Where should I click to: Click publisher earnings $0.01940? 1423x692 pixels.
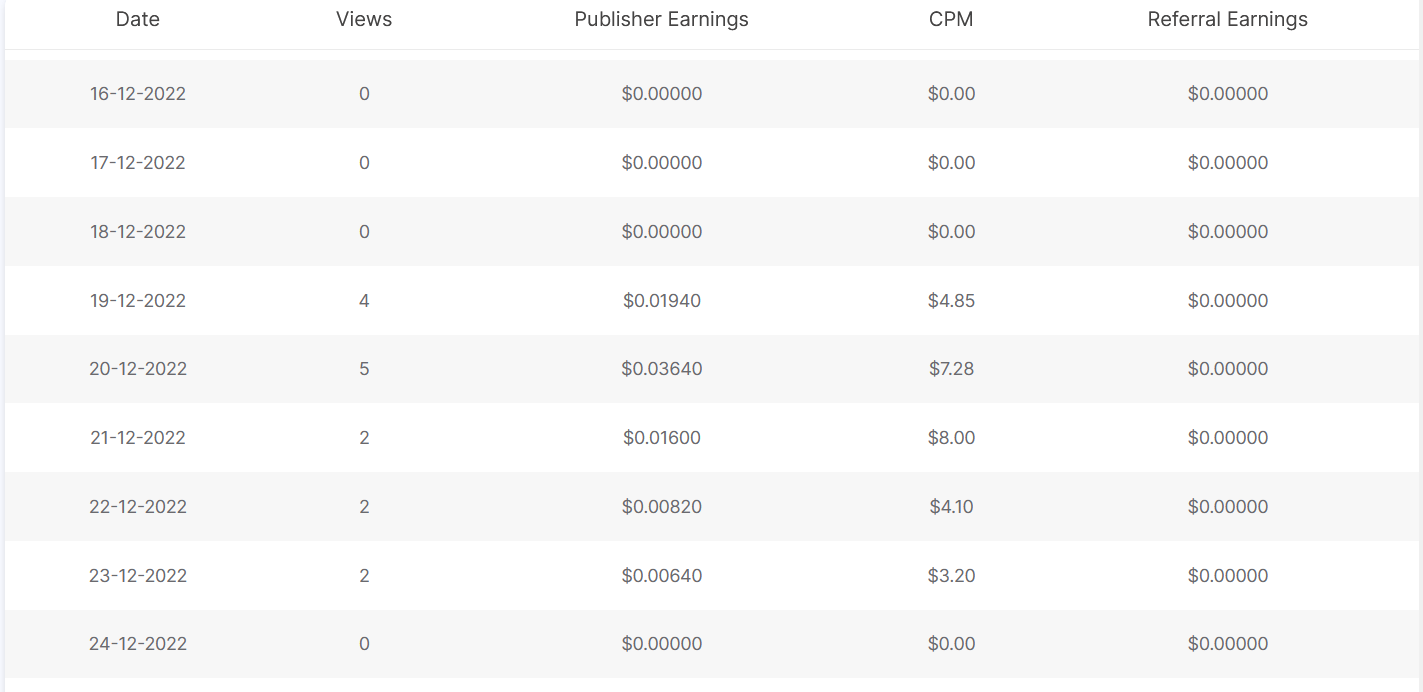pos(662,301)
